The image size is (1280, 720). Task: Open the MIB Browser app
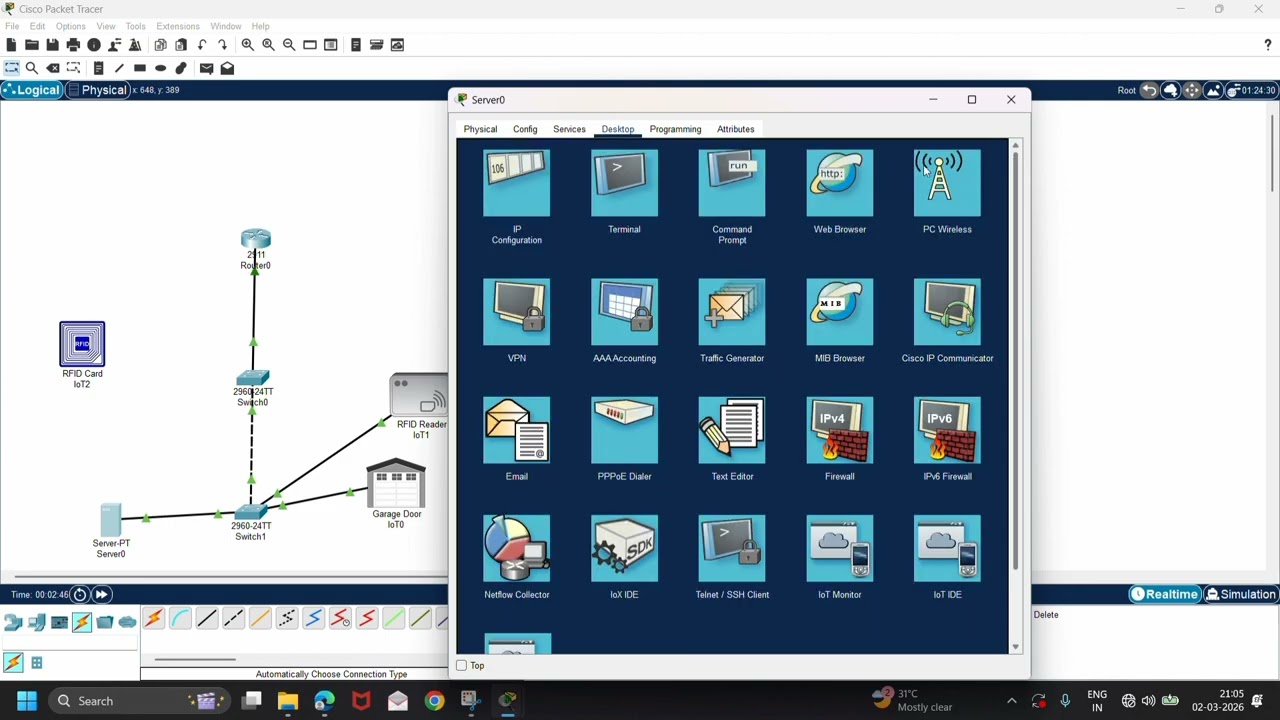[840, 312]
